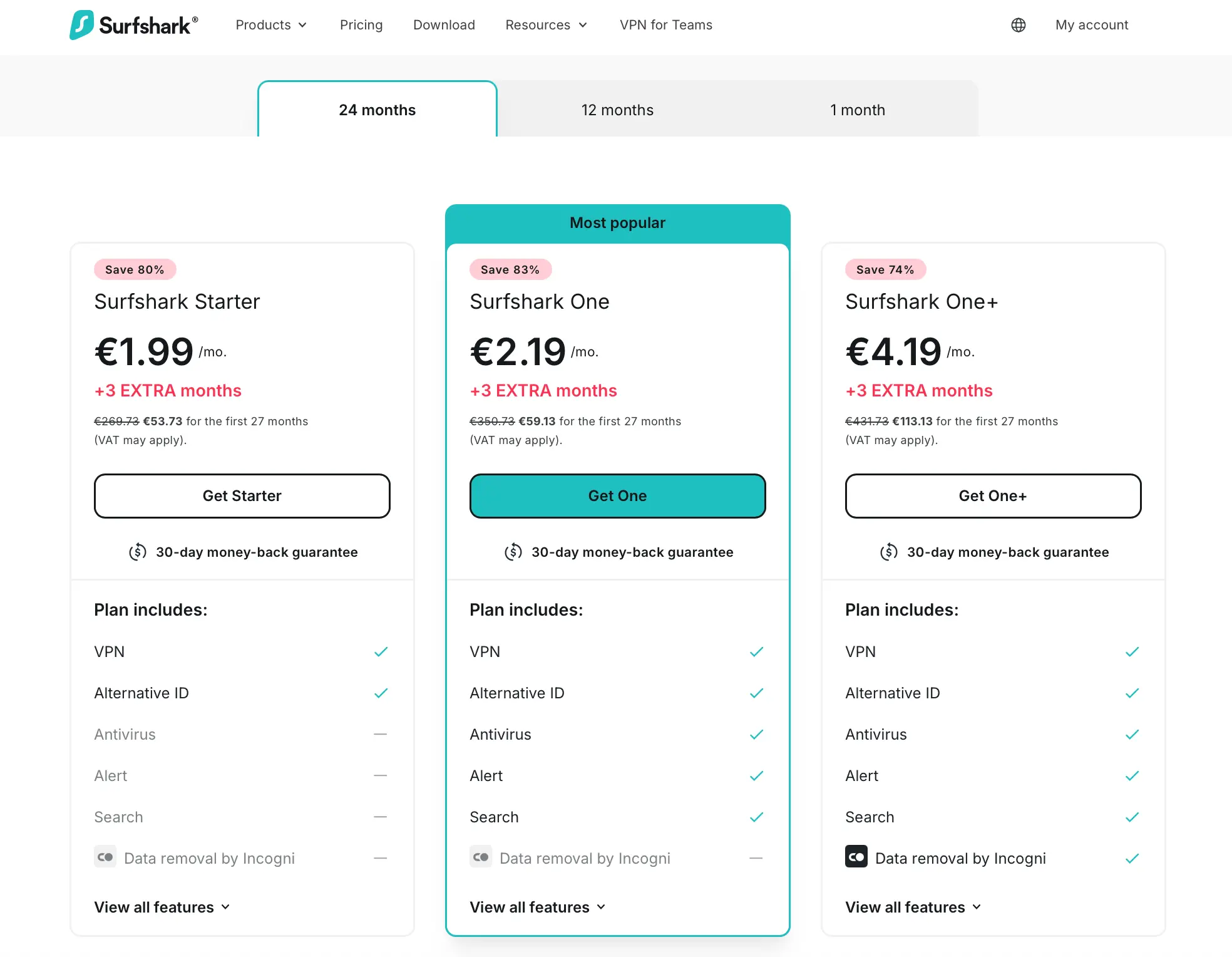
Task: Select VPN for Teams in the navigation
Action: pos(665,25)
